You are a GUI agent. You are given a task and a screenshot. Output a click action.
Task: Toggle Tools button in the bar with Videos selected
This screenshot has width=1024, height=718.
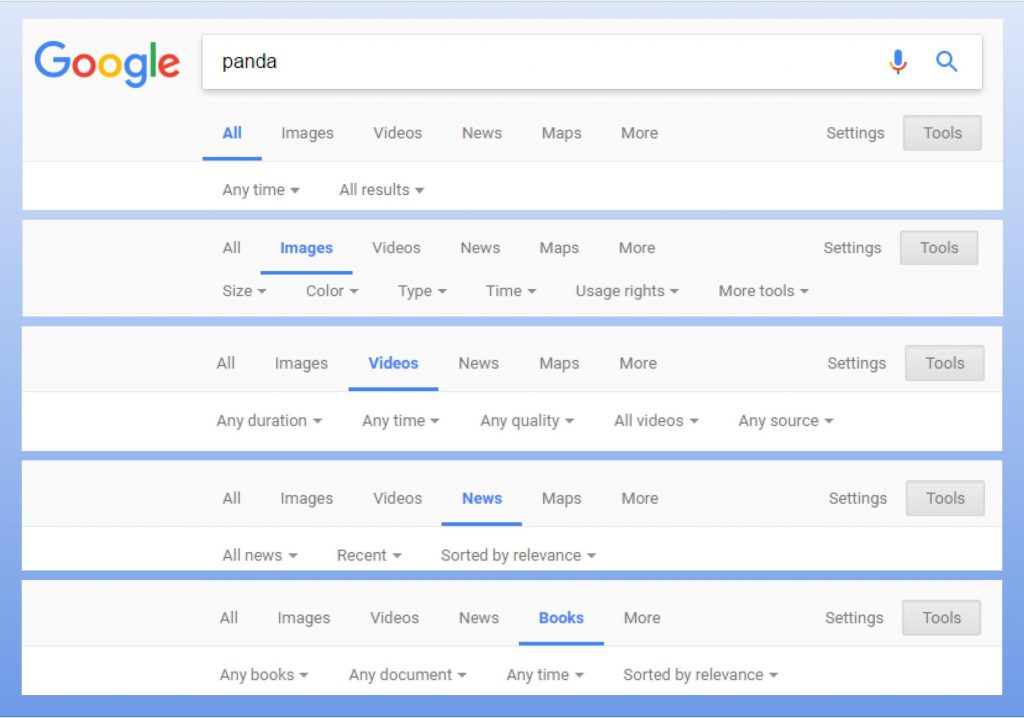coord(944,363)
